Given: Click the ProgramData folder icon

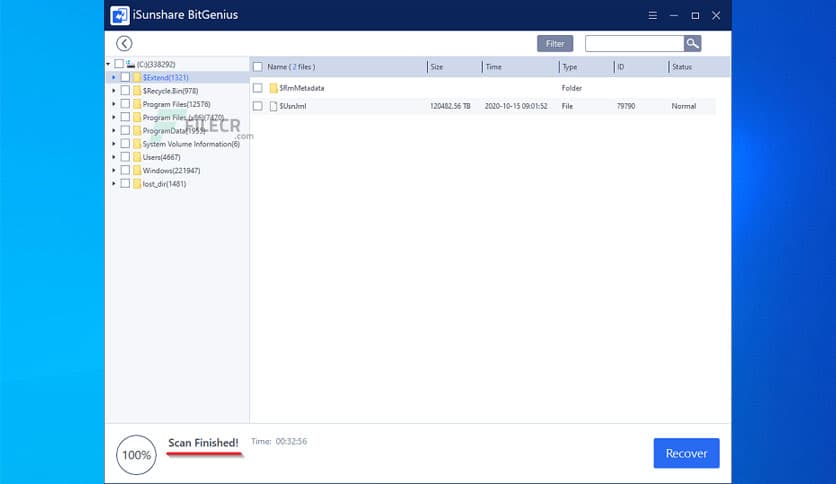Looking at the screenshot, I should point(137,131).
